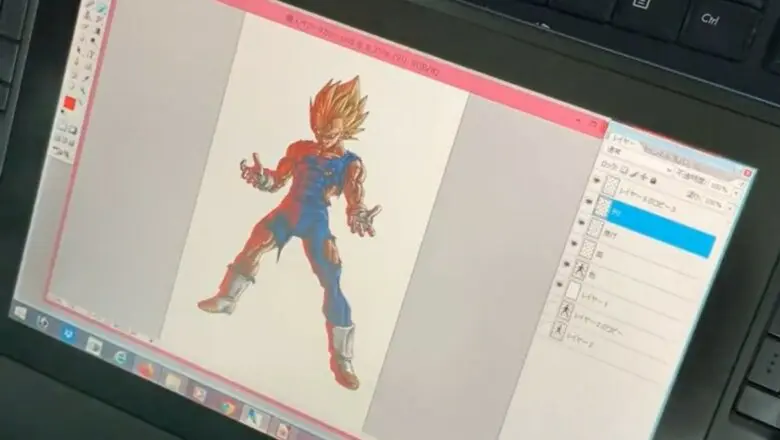Open File Explorer folder in taskbar
The height and width of the screenshot is (440, 780).
point(173,381)
